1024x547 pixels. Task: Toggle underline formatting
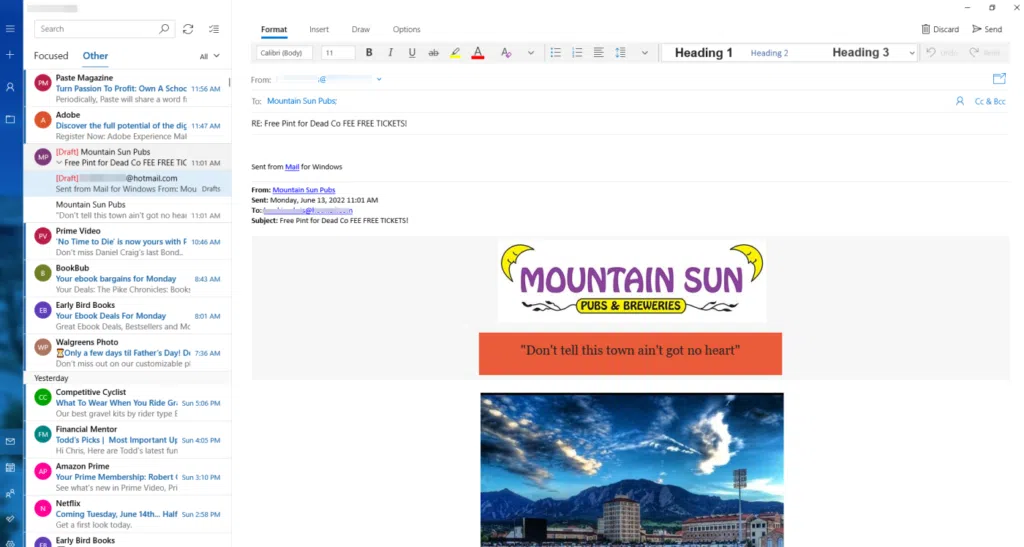(412, 53)
